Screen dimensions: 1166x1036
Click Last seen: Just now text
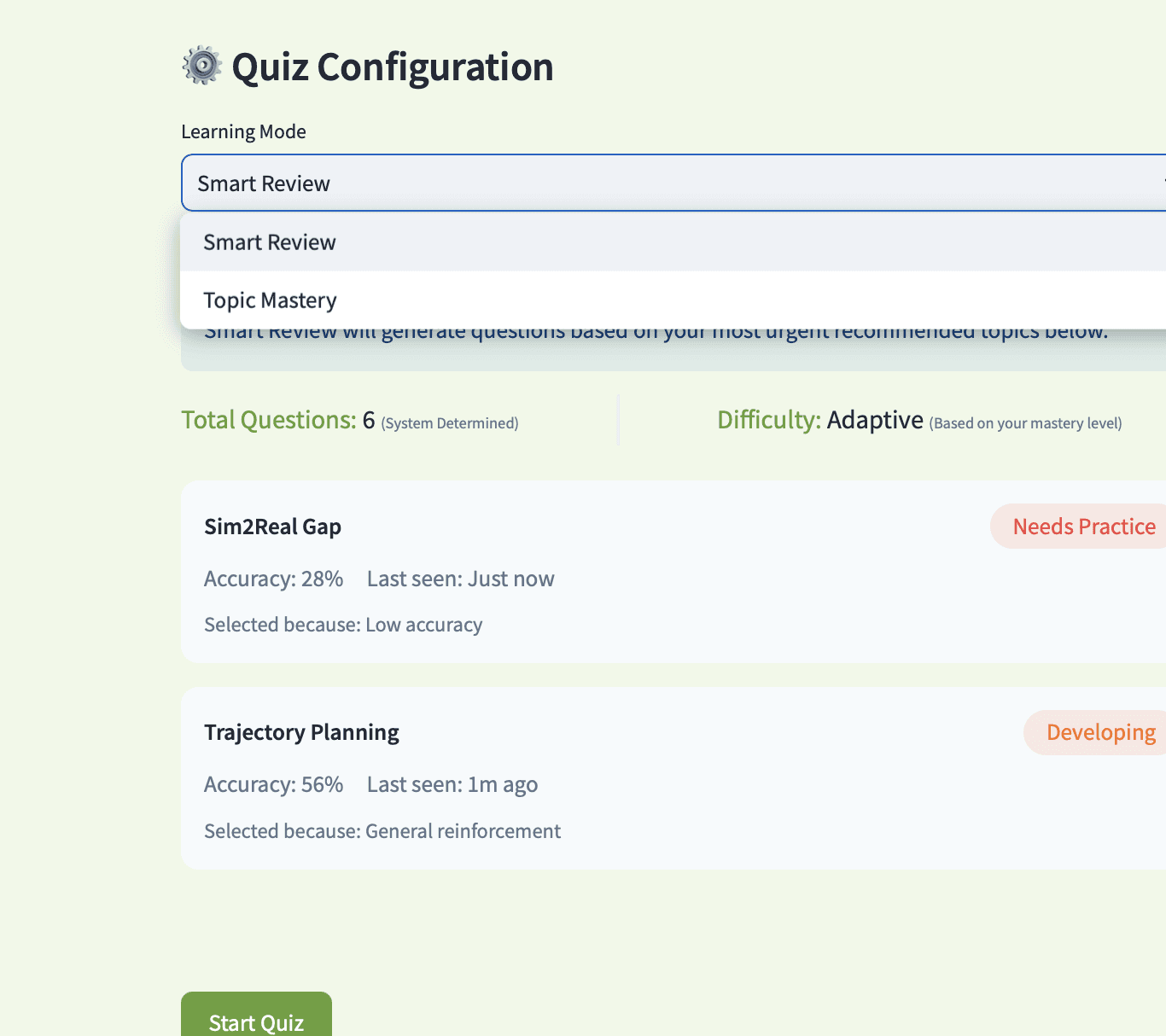[x=460, y=579]
